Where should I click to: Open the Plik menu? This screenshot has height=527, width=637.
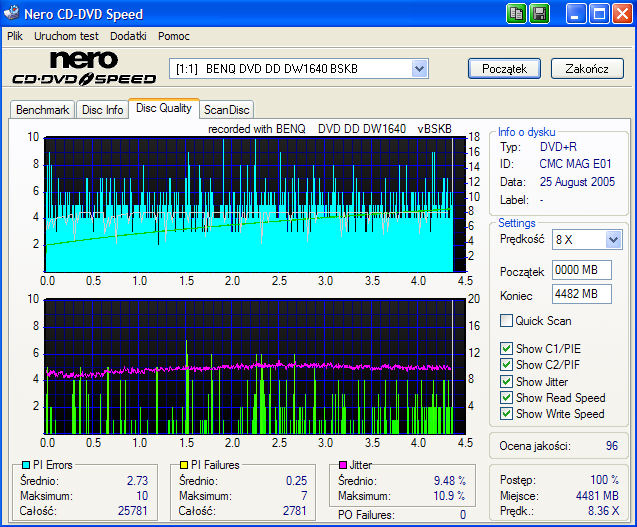pyautogui.click(x=15, y=36)
